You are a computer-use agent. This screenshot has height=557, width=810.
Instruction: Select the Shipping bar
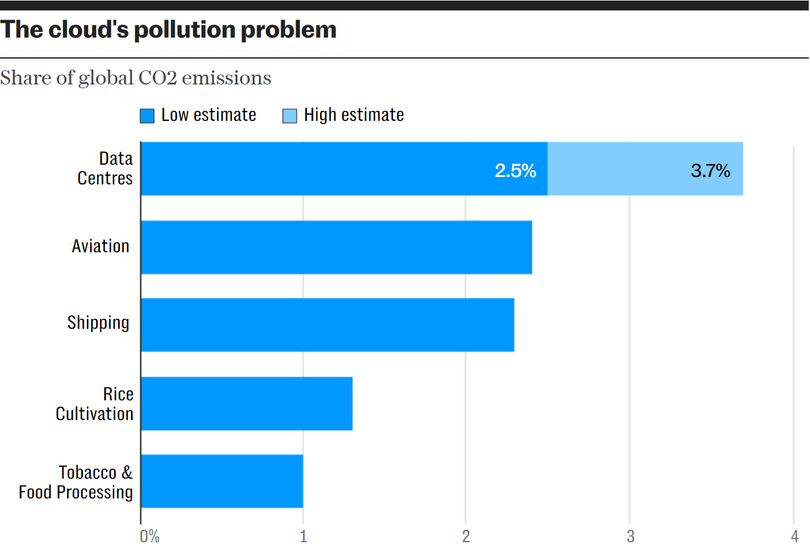(x=327, y=325)
